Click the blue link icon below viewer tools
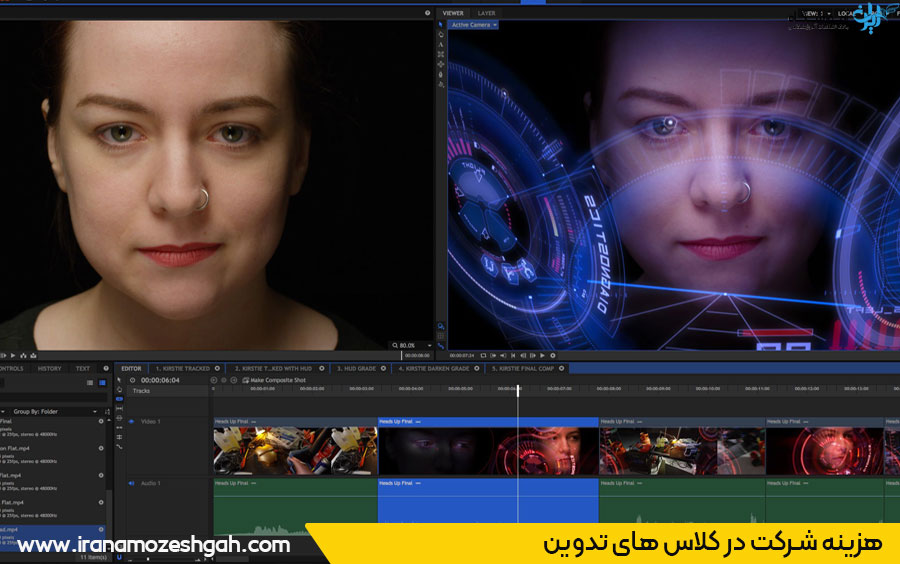 (x=441, y=346)
